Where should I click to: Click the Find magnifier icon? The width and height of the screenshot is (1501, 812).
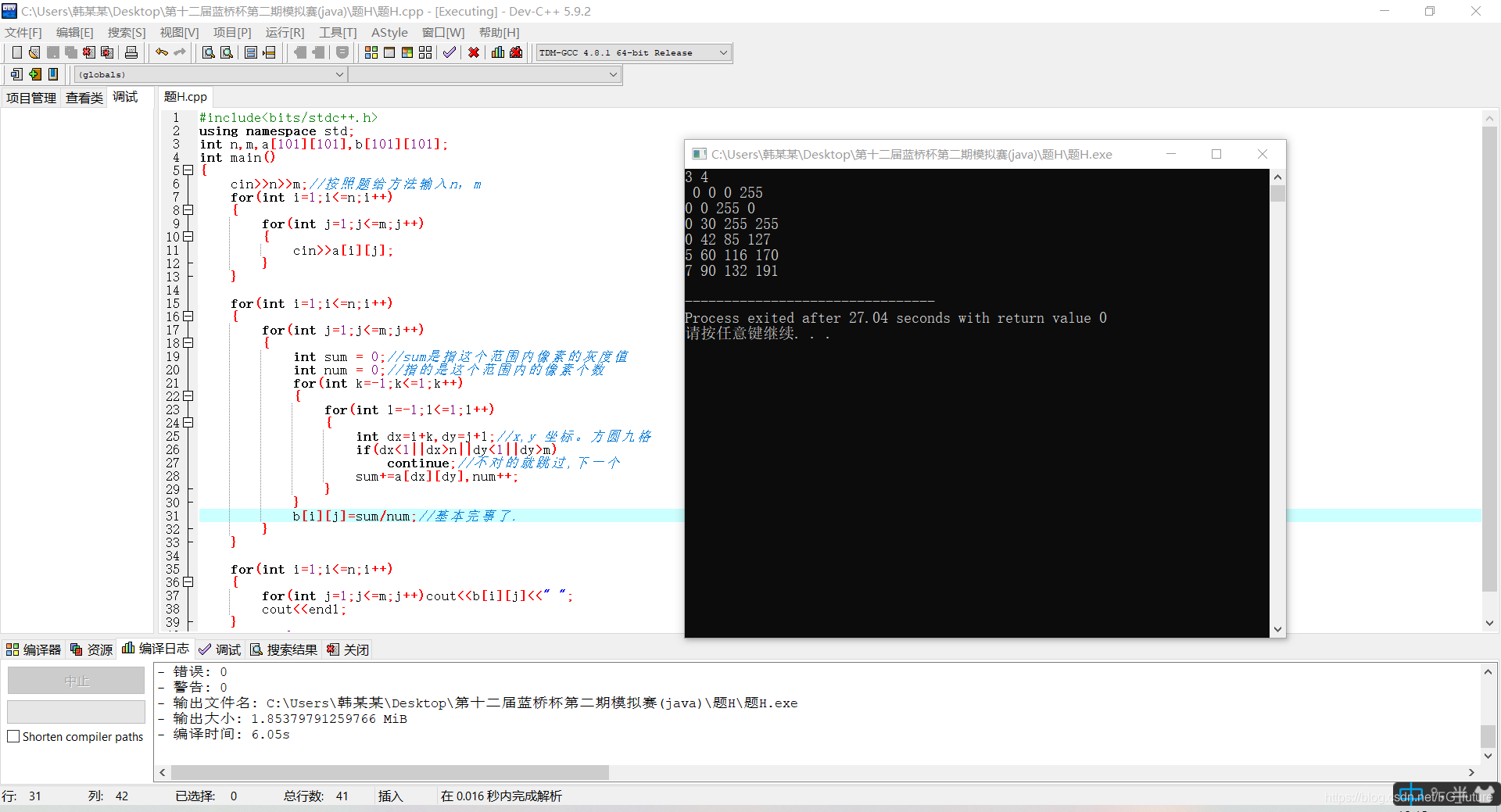(208, 52)
